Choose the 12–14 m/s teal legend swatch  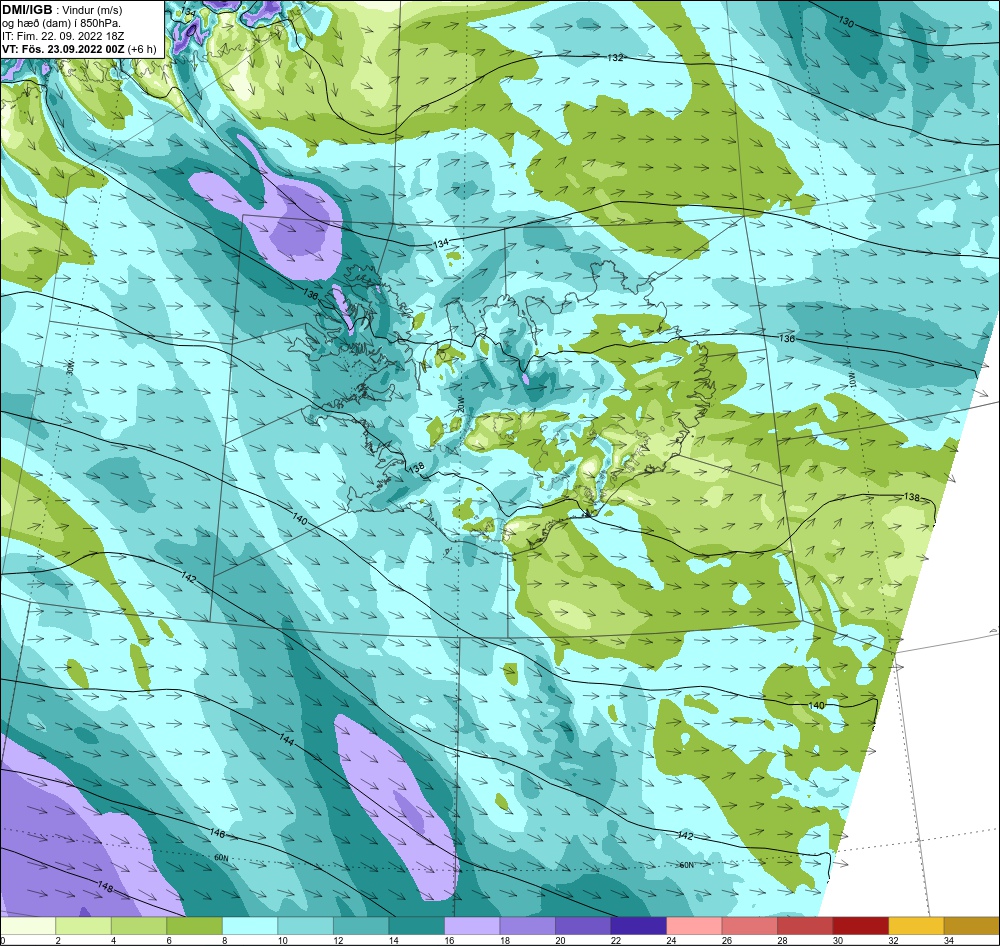click(x=361, y=926)
